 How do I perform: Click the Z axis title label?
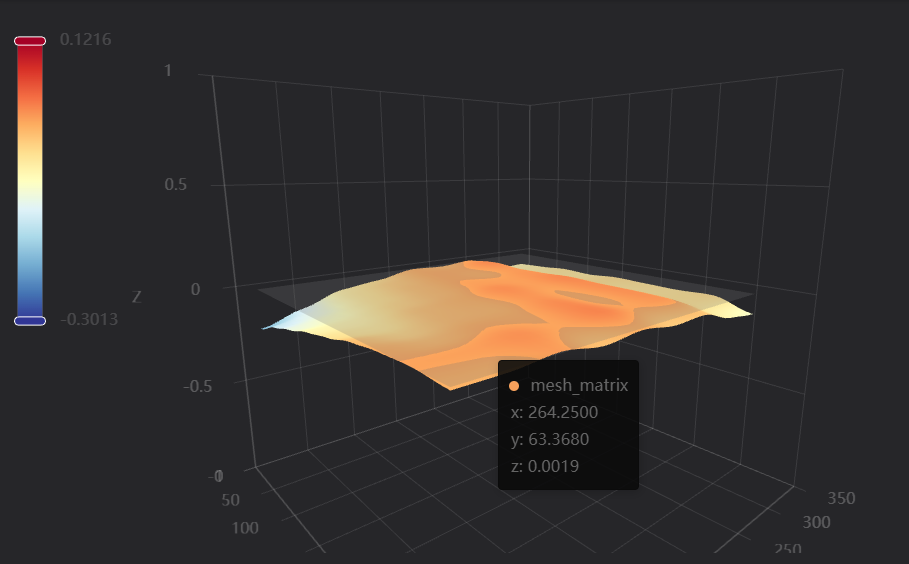[x=136, y=297]
